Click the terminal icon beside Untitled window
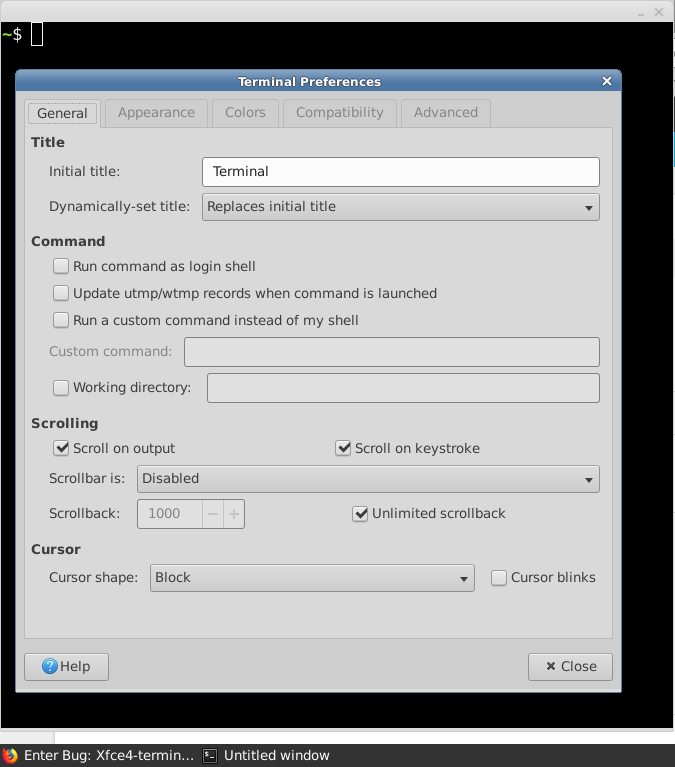Image resolution: width=675 pixels, height=767 pixels. click(210, 756)
